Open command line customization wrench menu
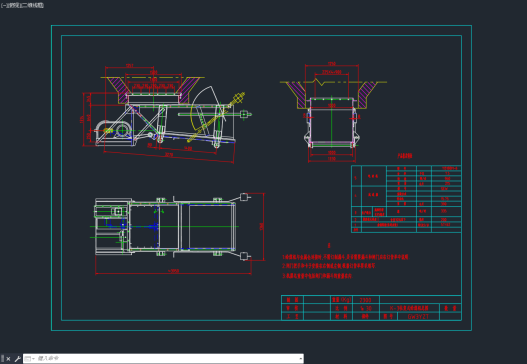This screenshot has height=364, width=527. [x=17, y=359]
